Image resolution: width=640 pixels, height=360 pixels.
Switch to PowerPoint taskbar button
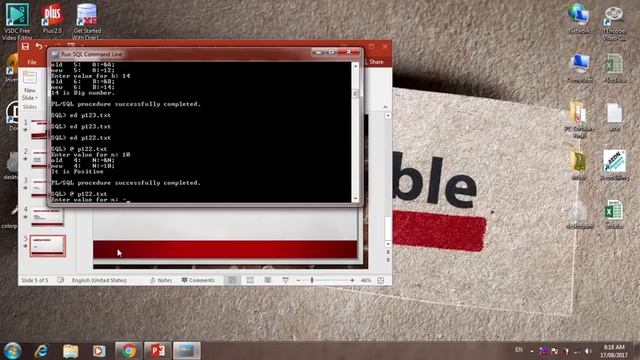tap(158, 351)
